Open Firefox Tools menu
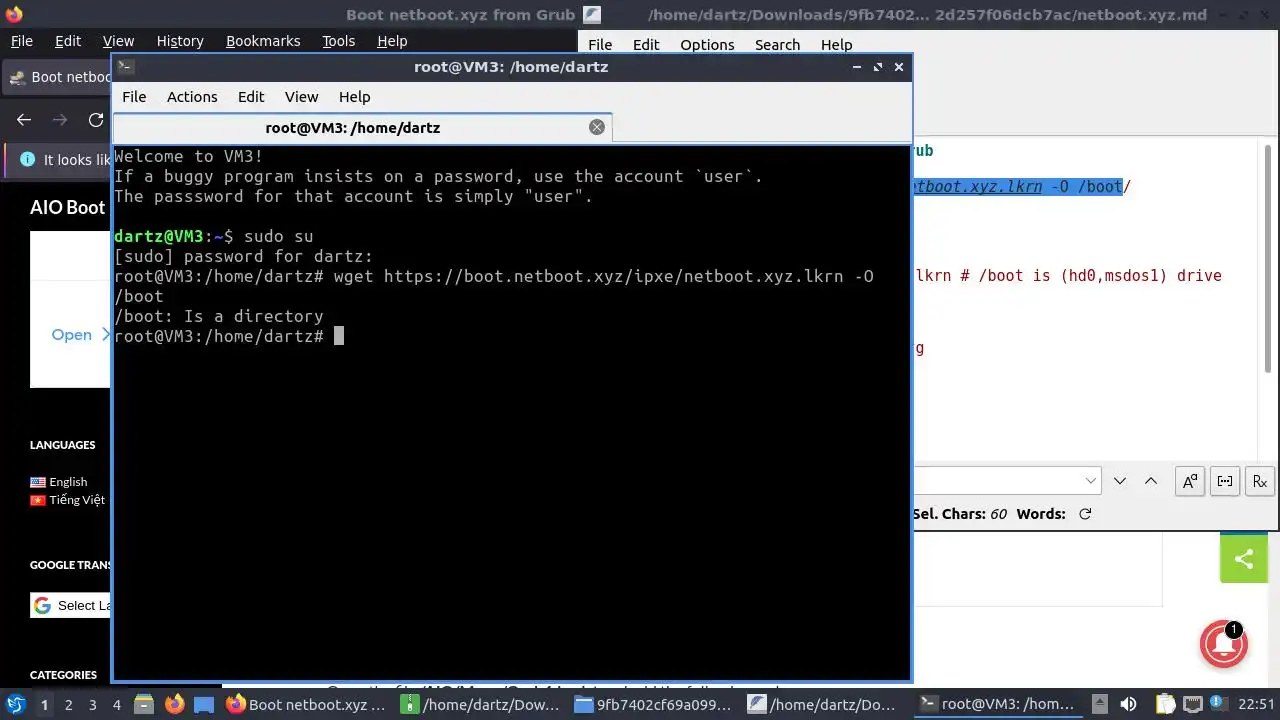The width and height of the screenshot is (1280, 720). (338, 41)
